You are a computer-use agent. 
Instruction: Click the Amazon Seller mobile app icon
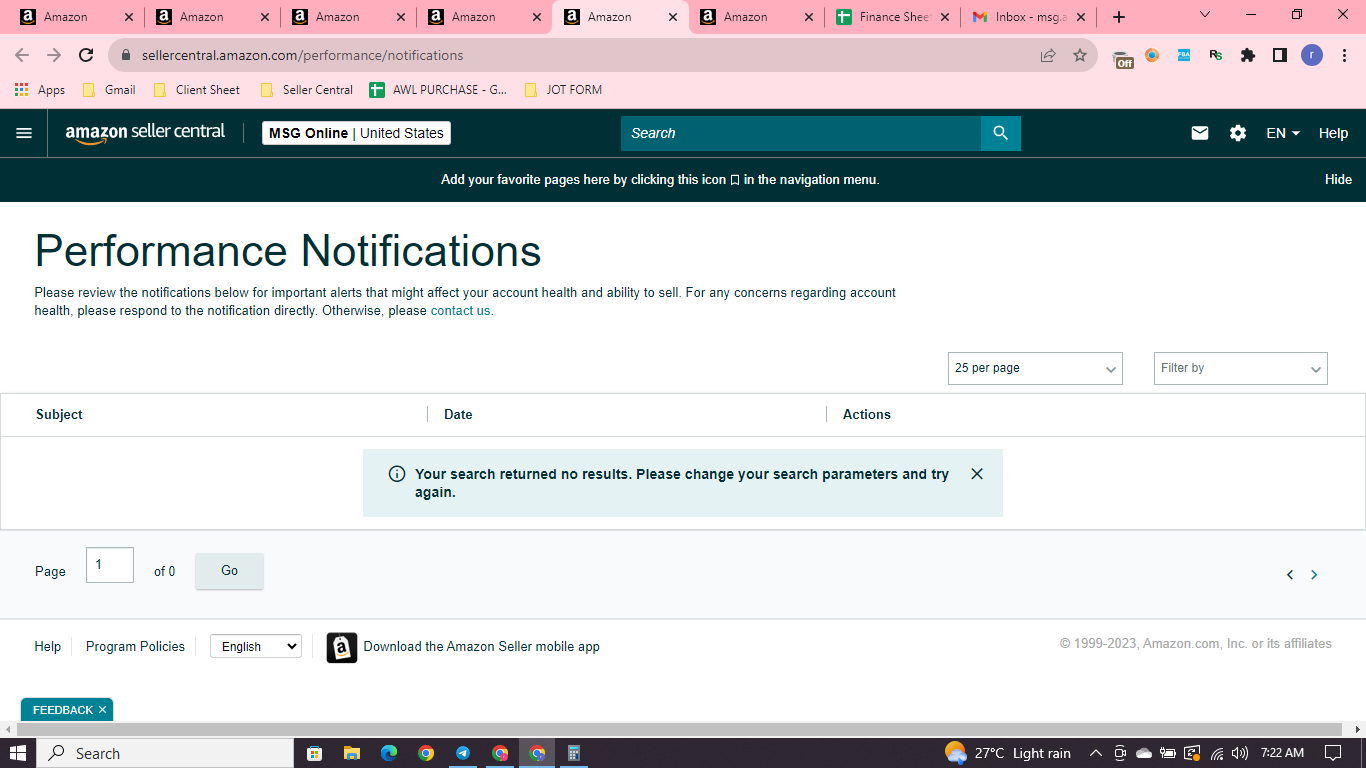point(342,647)
